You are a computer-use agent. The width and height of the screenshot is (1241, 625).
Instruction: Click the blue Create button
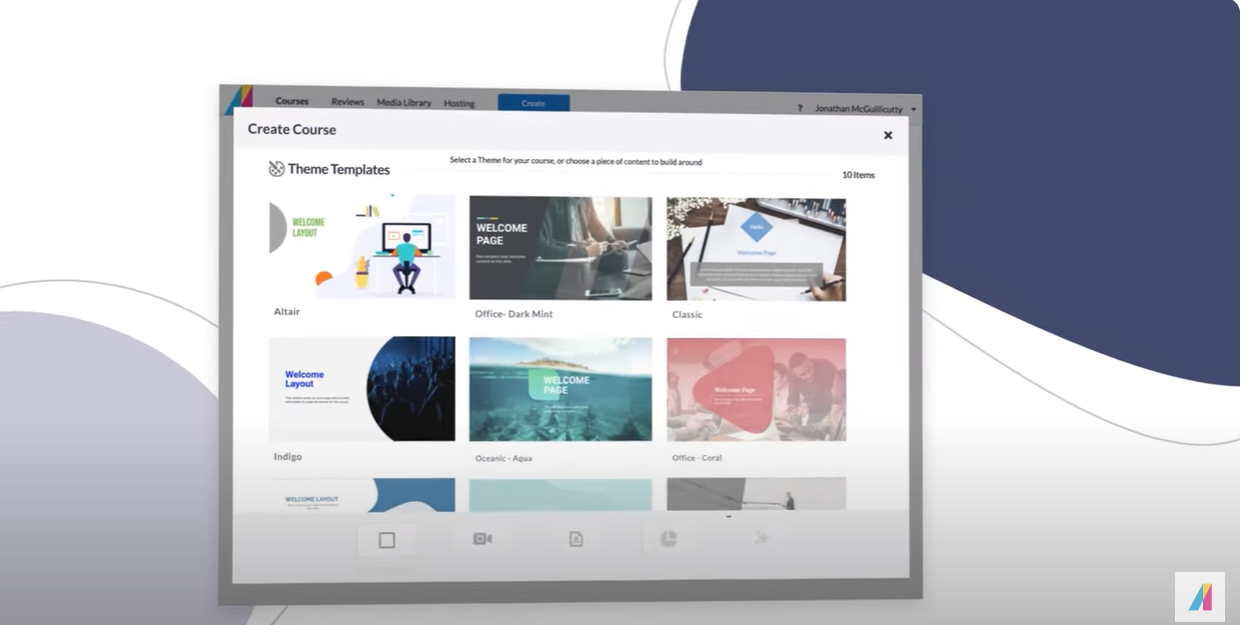tap(533, 103)
